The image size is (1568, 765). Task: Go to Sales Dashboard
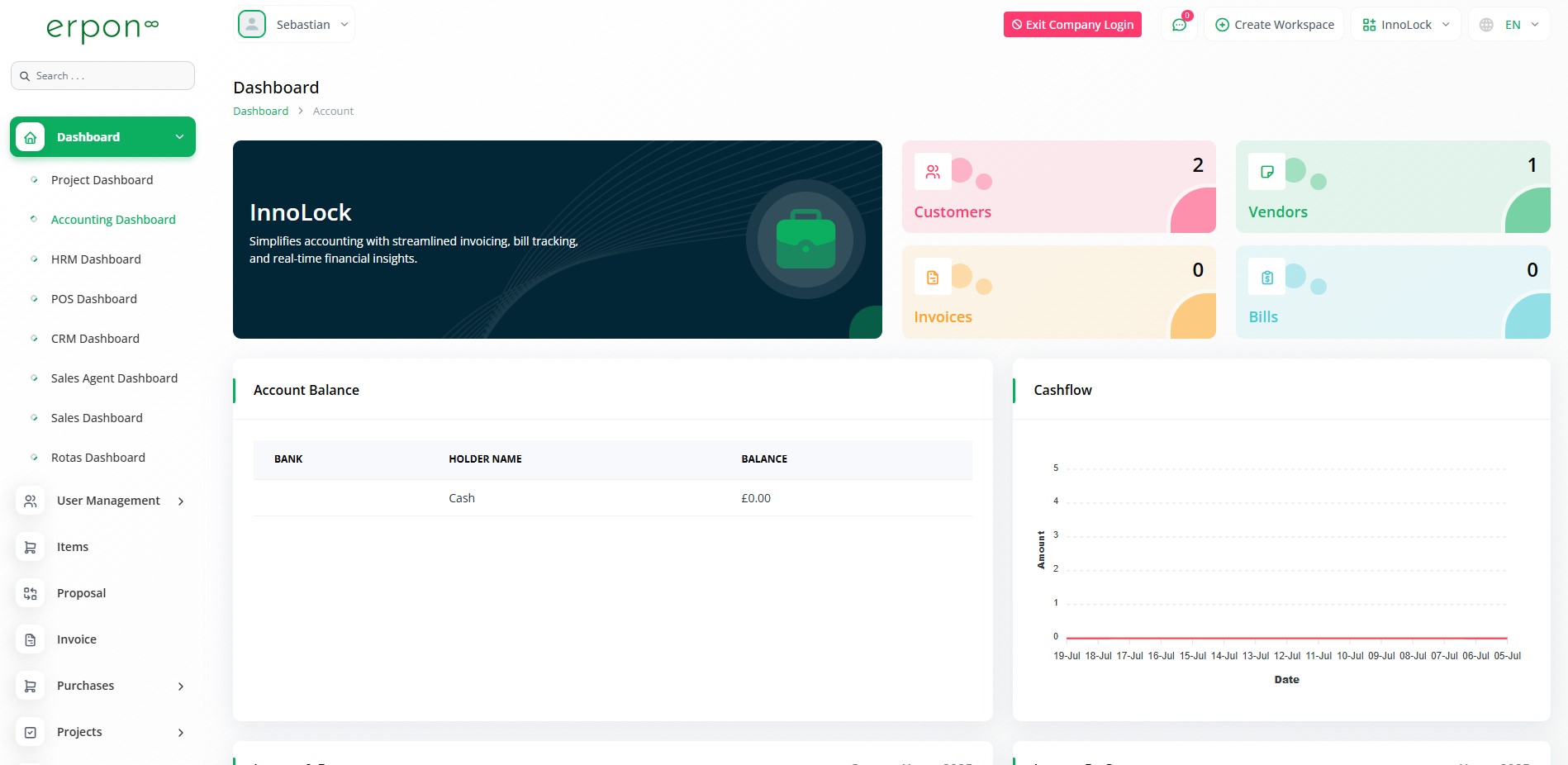click(97, 418)
